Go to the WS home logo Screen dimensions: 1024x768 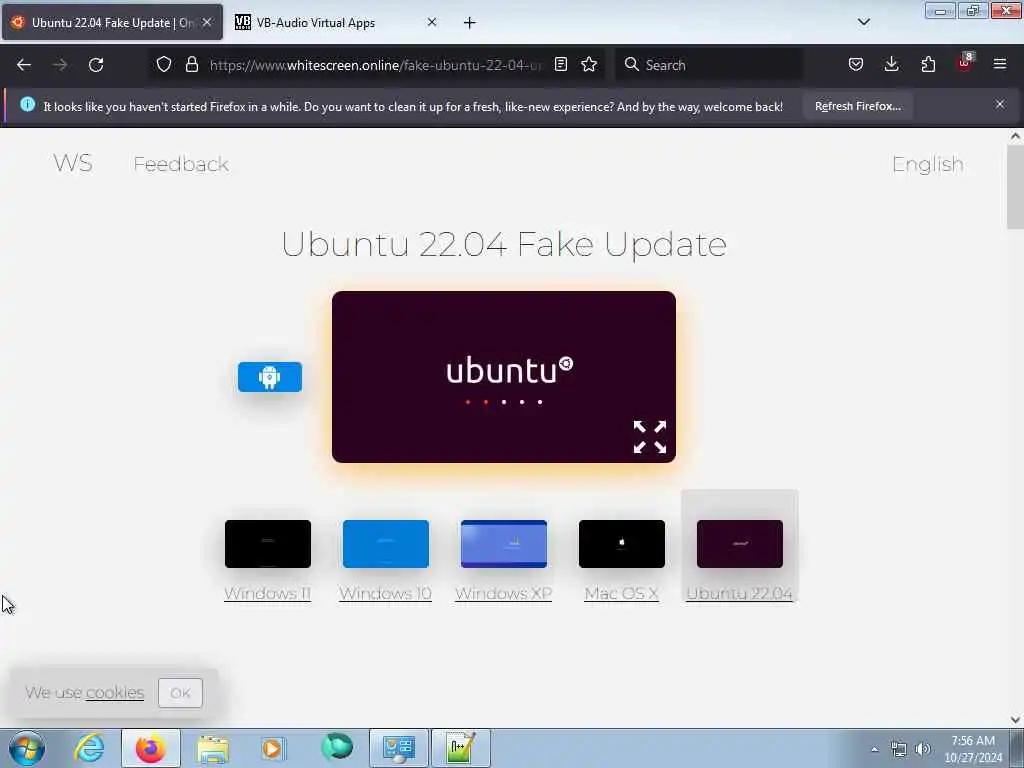tap(72, 163)
